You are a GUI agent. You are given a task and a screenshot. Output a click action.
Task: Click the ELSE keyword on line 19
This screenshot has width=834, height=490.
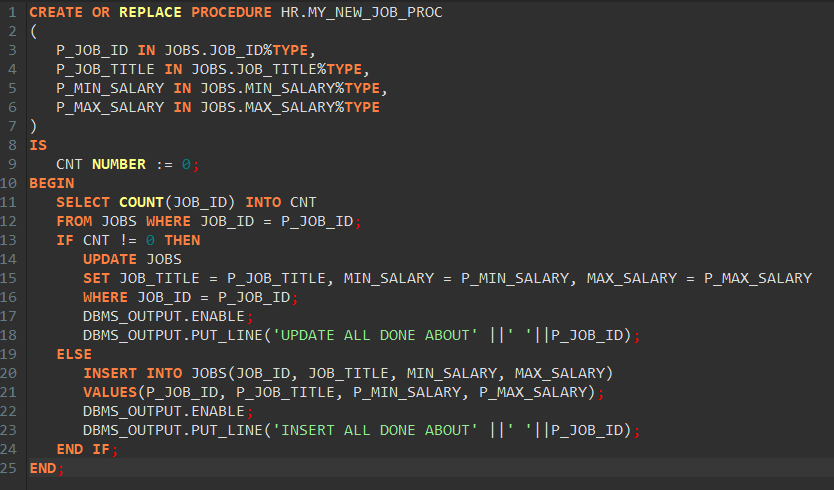74,354
